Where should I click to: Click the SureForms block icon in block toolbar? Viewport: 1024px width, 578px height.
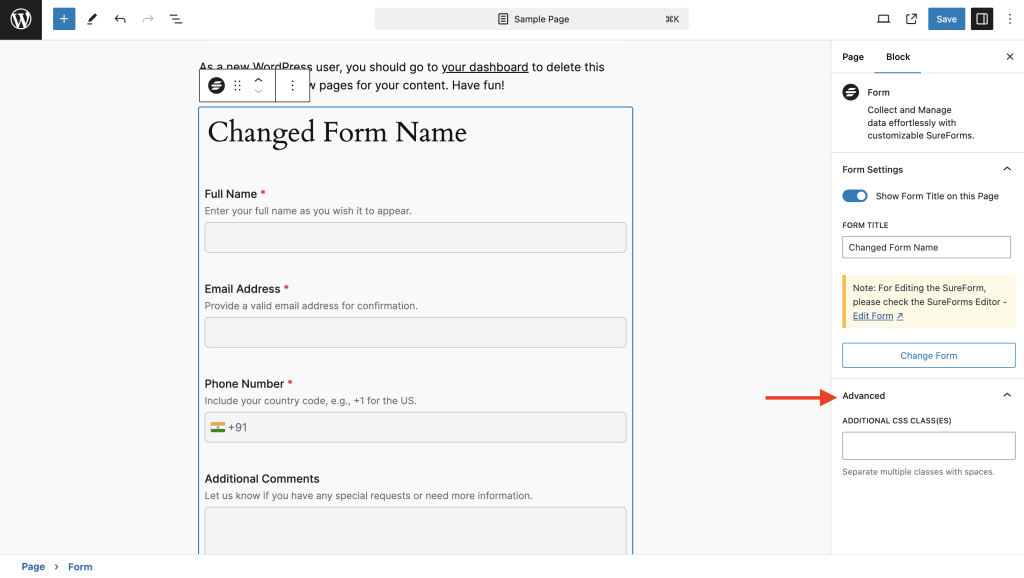pyautogui.click(x=216, y=86)
